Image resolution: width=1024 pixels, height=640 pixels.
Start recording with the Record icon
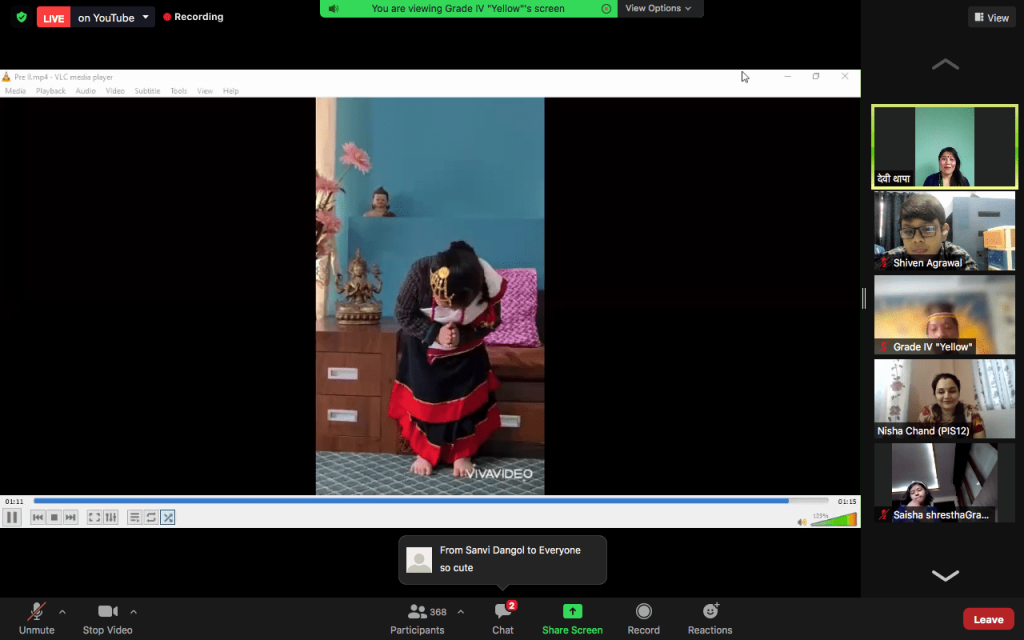coord(643,612)
